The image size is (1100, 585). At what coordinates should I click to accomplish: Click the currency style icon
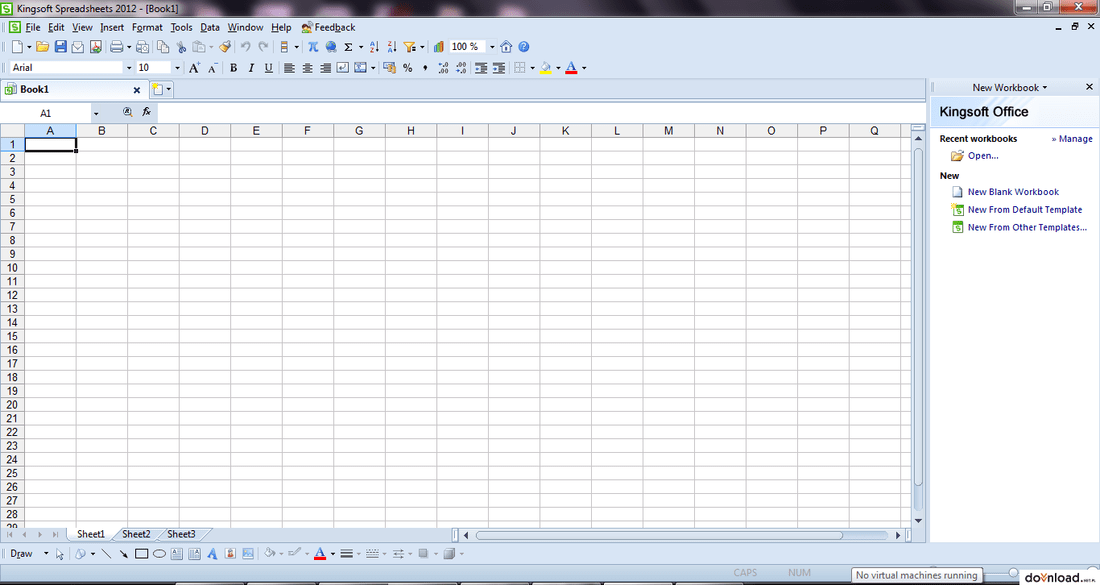click(389, 68)
